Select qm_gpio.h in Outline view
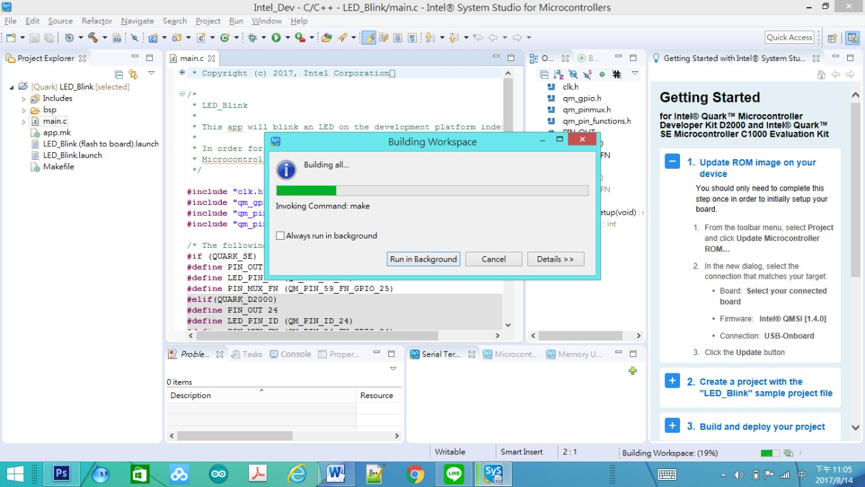Screen dimensions: 865x487 [581, 98]
